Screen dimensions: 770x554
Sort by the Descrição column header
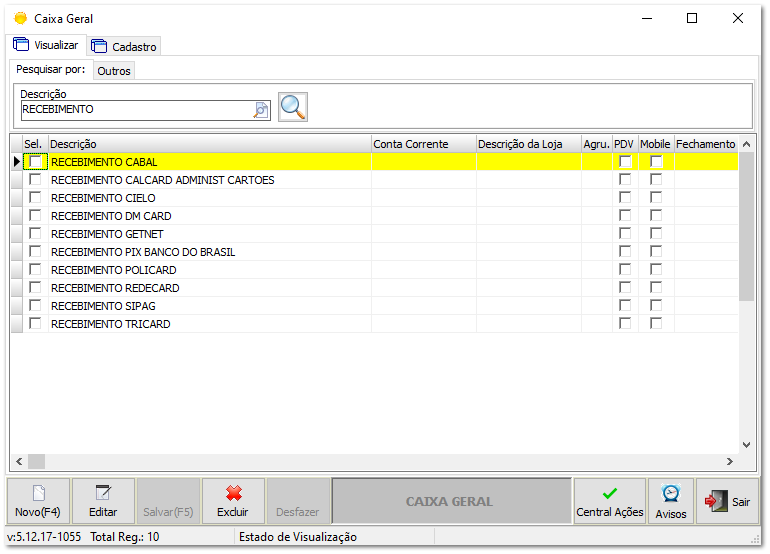210,144
